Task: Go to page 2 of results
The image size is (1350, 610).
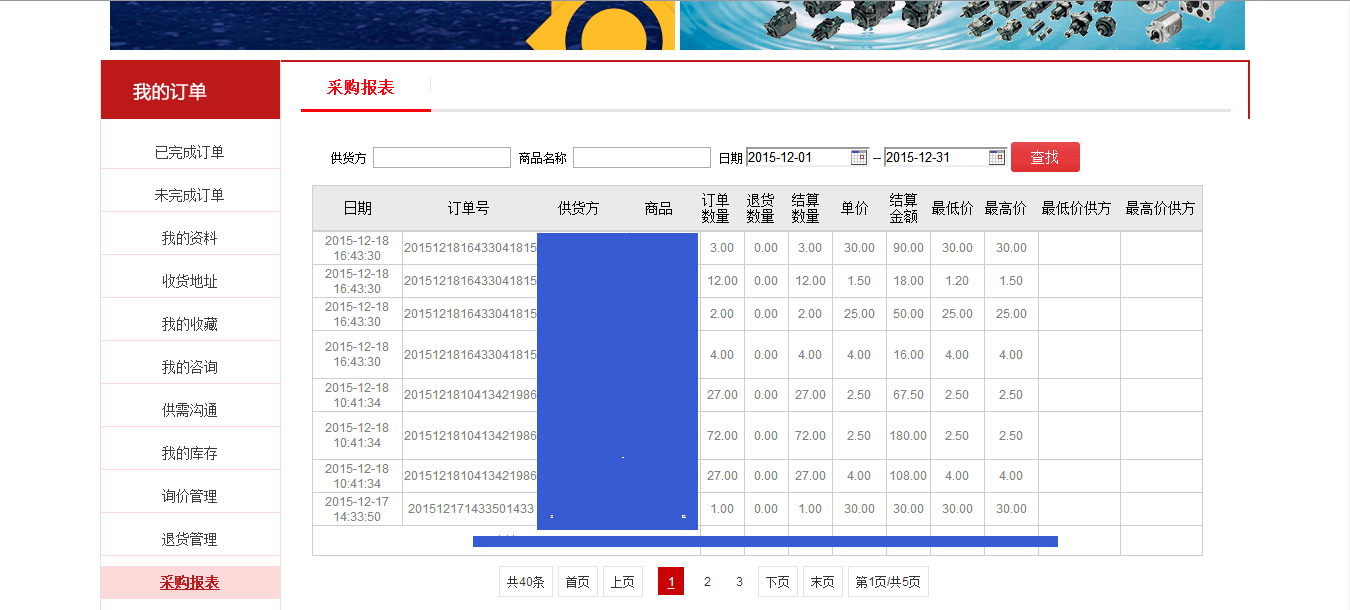Action: (x=707, y=582)
